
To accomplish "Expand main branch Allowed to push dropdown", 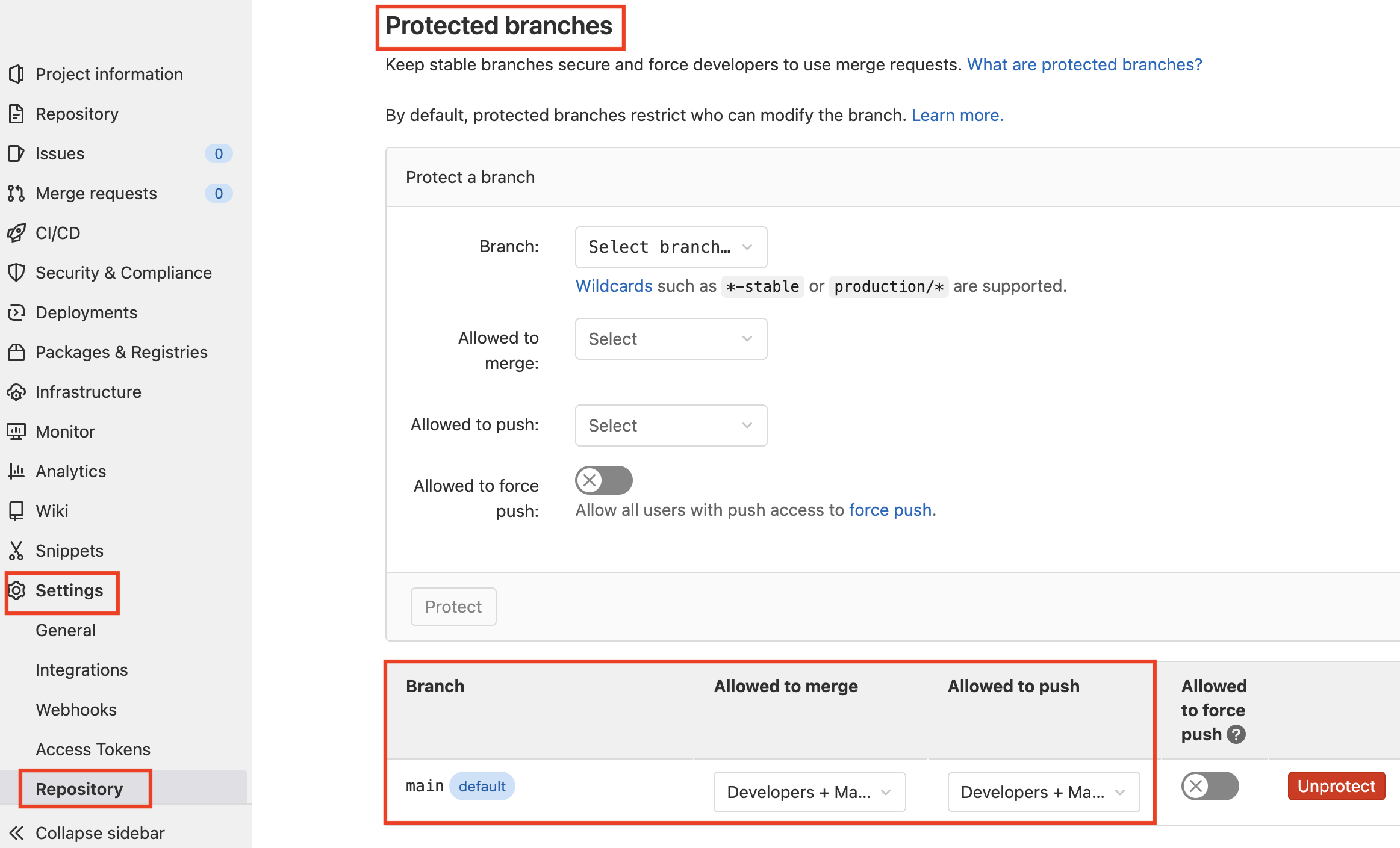I will pos(1043,792).
